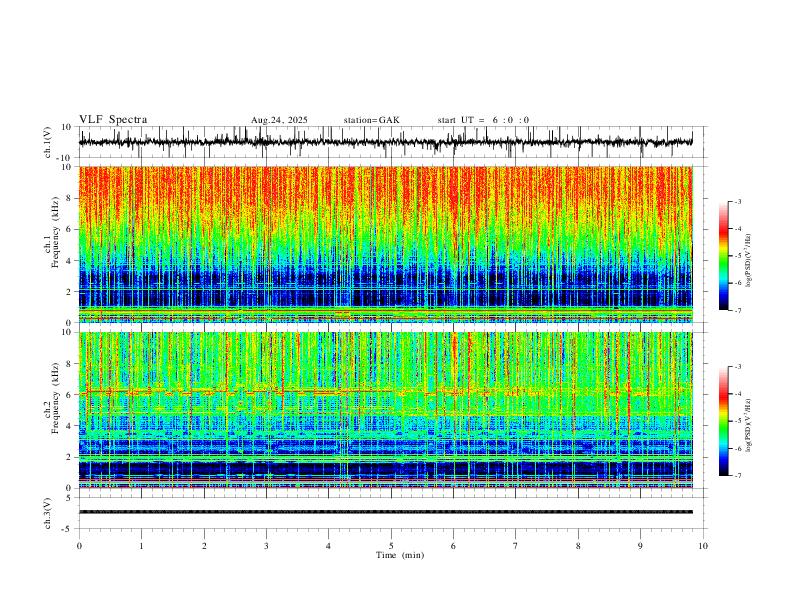
Task: Click the "Time (min)" axis title
Action: pos(400,555)
